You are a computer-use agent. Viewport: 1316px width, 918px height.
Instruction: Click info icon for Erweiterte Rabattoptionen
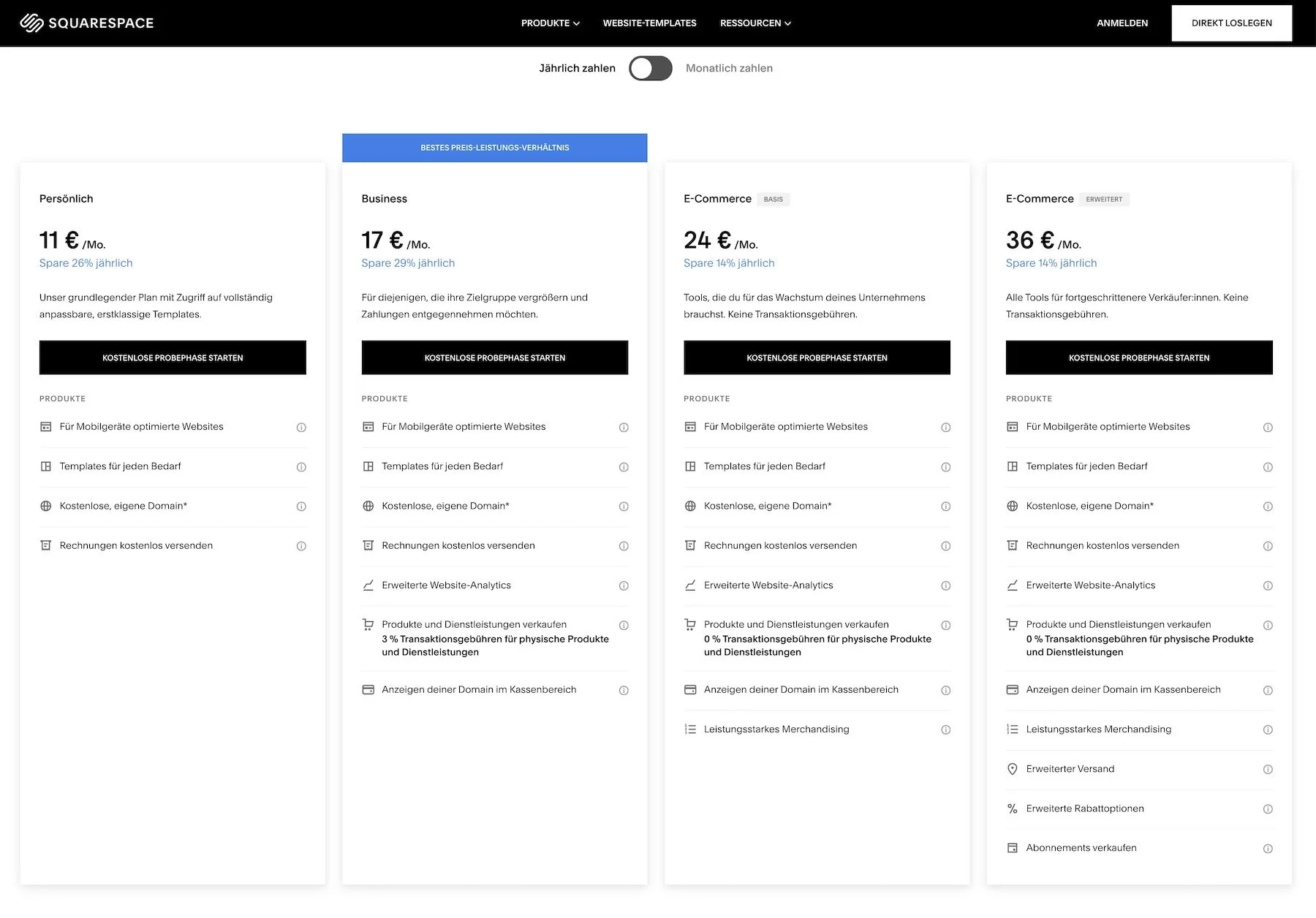coord(1268,809)
